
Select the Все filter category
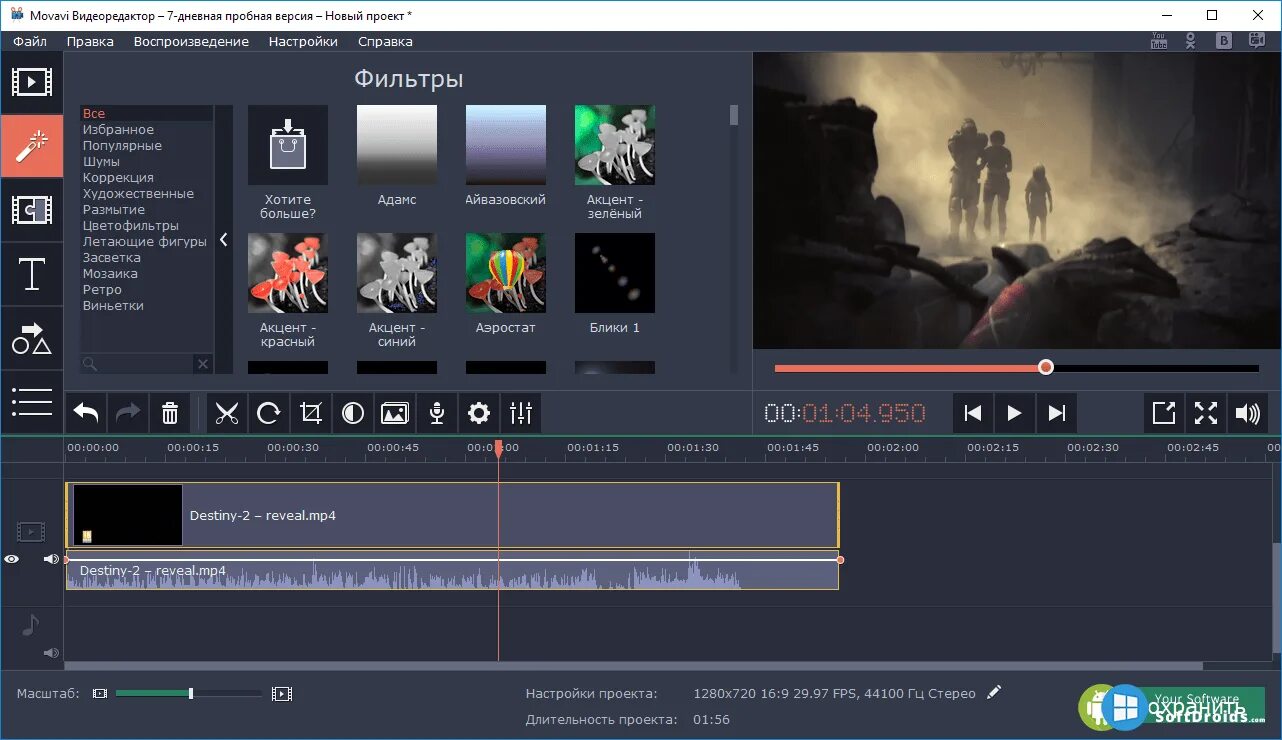pos(146,113)
